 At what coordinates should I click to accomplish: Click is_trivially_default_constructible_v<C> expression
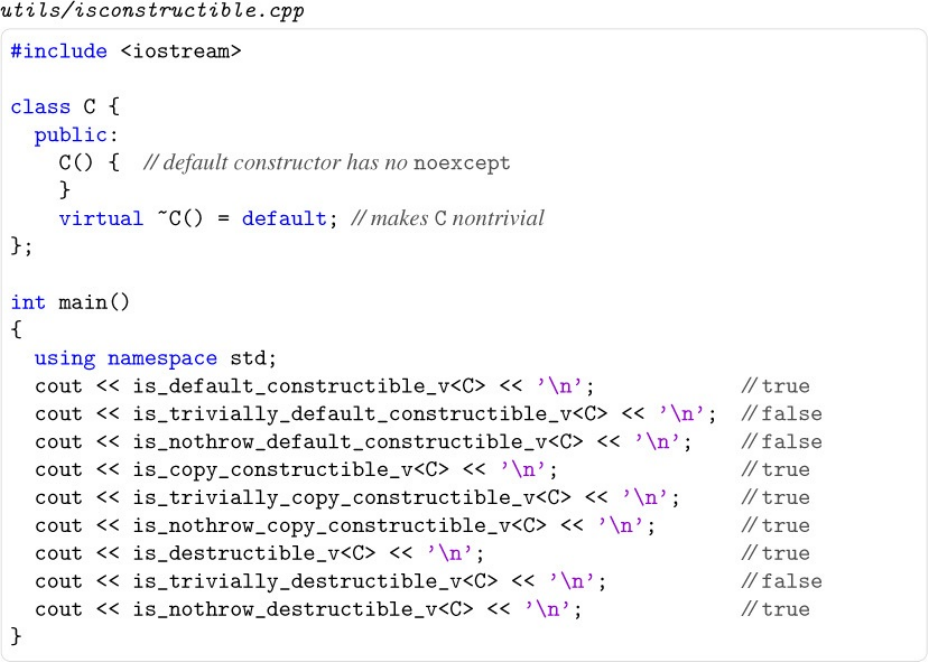(x=370, y=414)
